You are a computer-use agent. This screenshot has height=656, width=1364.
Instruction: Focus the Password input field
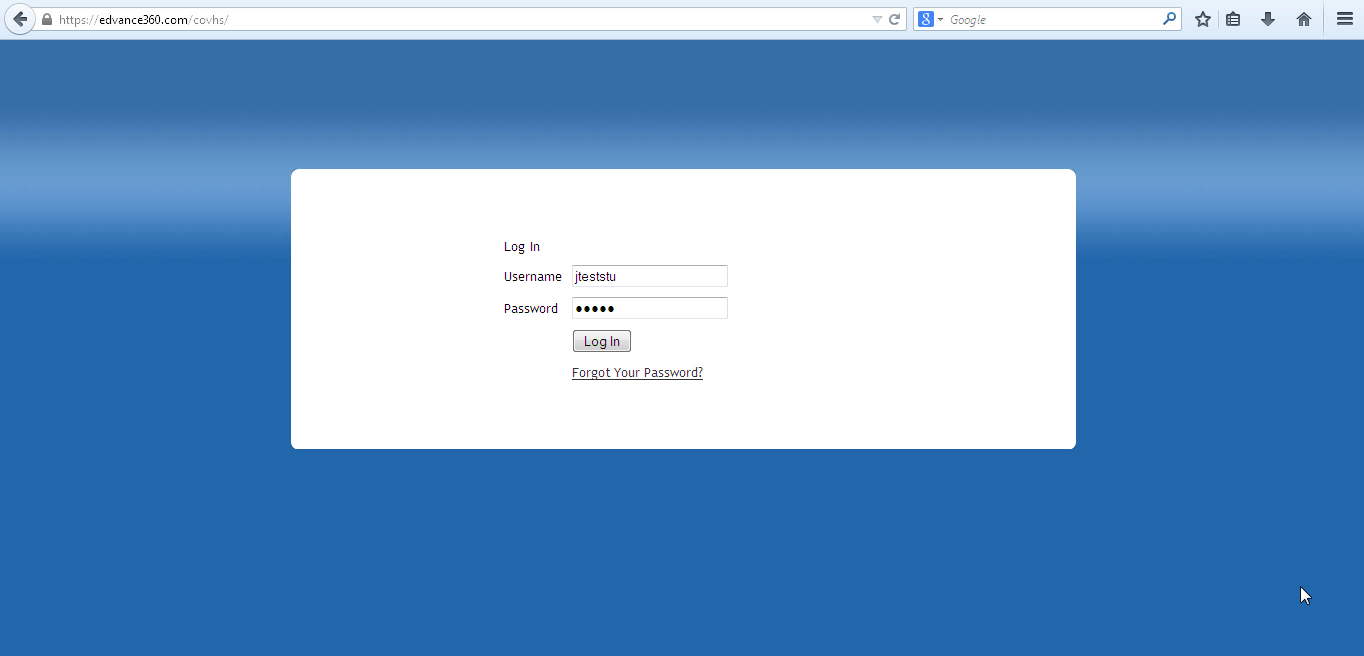tap(649, 308)
